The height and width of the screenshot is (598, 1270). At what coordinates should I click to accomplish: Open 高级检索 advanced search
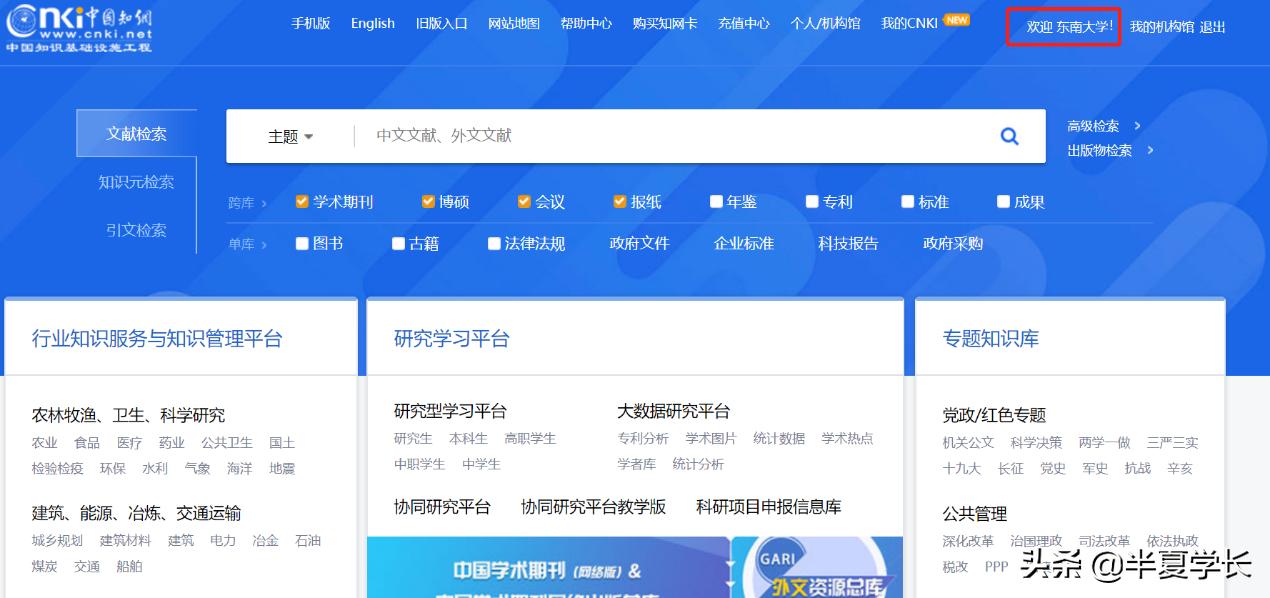click(1093, 126)
